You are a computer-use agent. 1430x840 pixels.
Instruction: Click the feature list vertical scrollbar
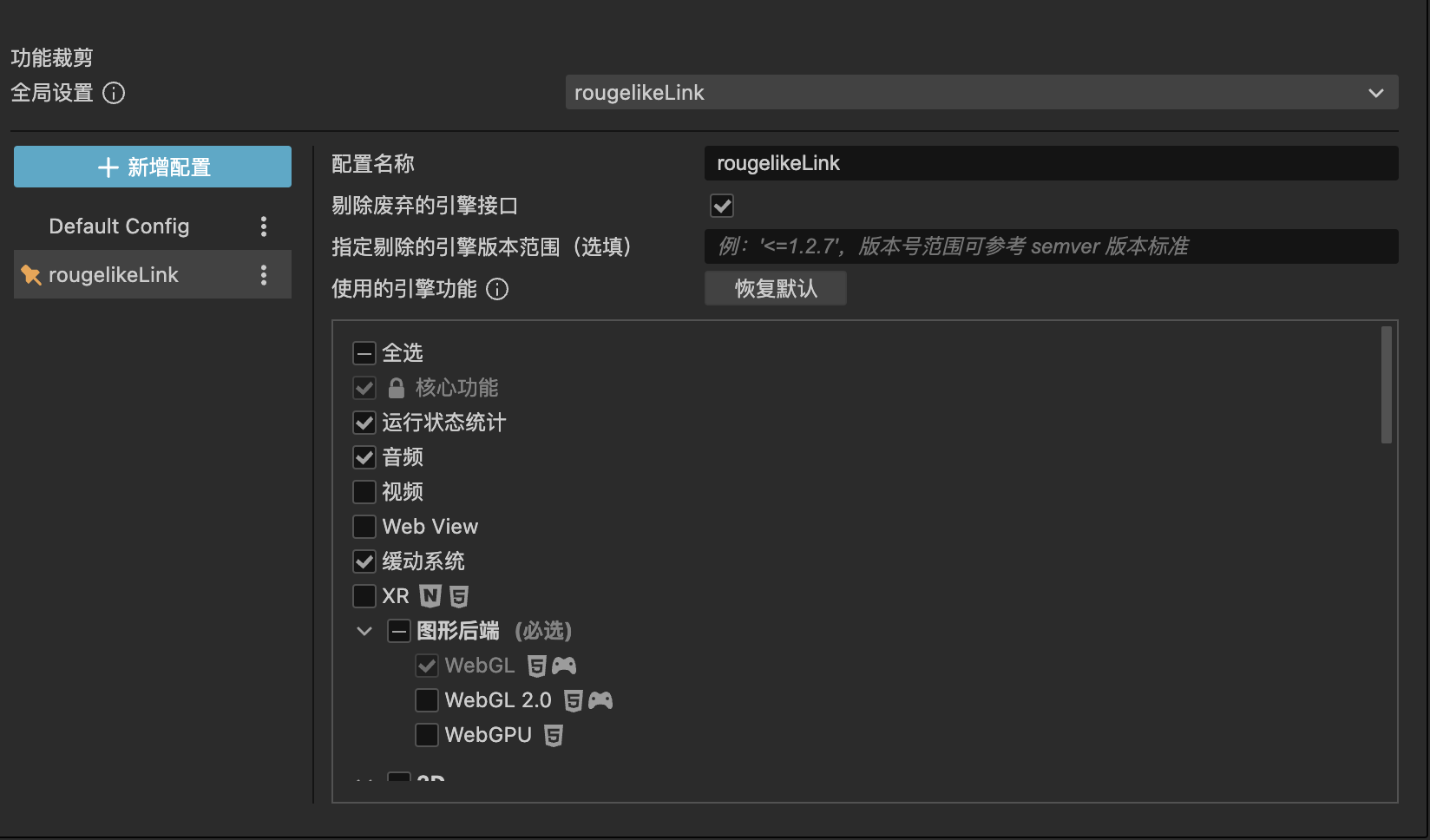point(1387,384)
